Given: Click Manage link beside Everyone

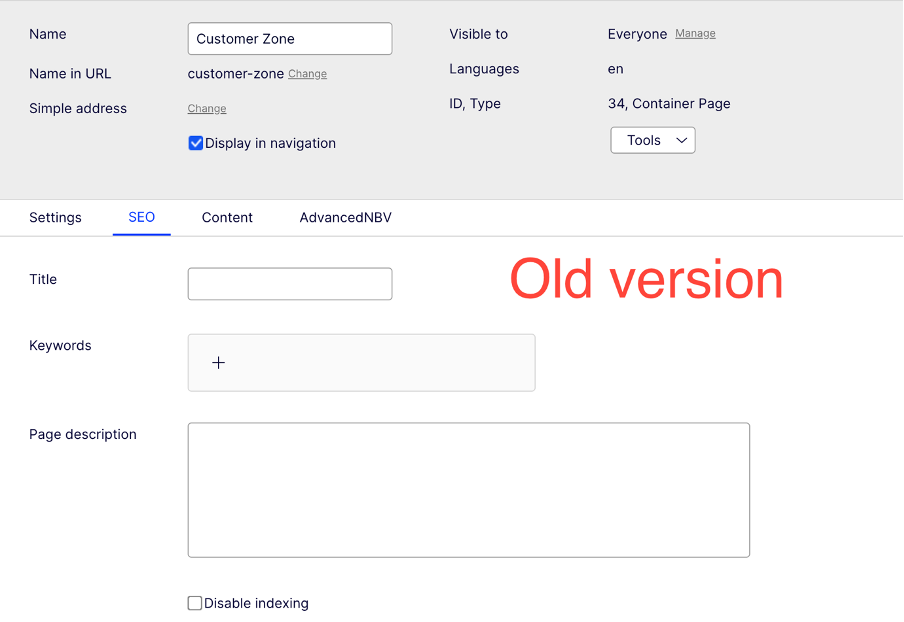Looking at the screenshot, I should pyautogui.click(x=695, y=34).
